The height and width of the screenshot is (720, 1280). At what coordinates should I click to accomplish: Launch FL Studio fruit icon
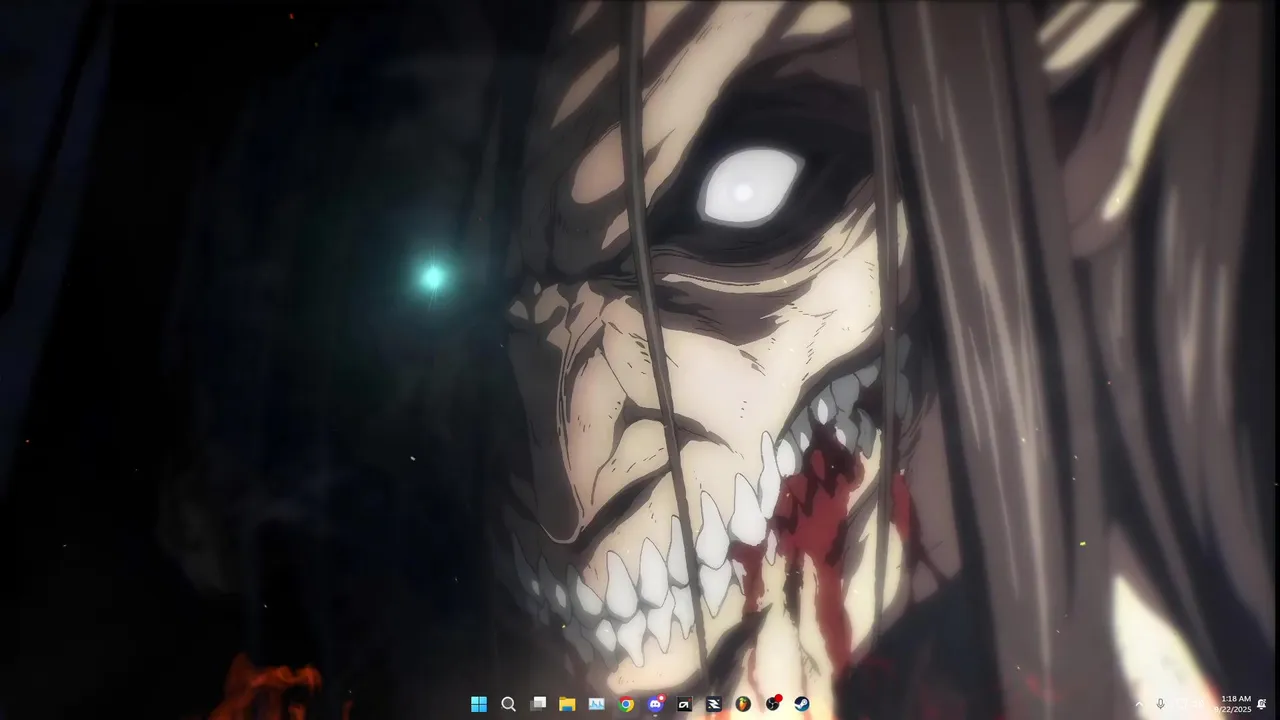(x=743, y=704)
